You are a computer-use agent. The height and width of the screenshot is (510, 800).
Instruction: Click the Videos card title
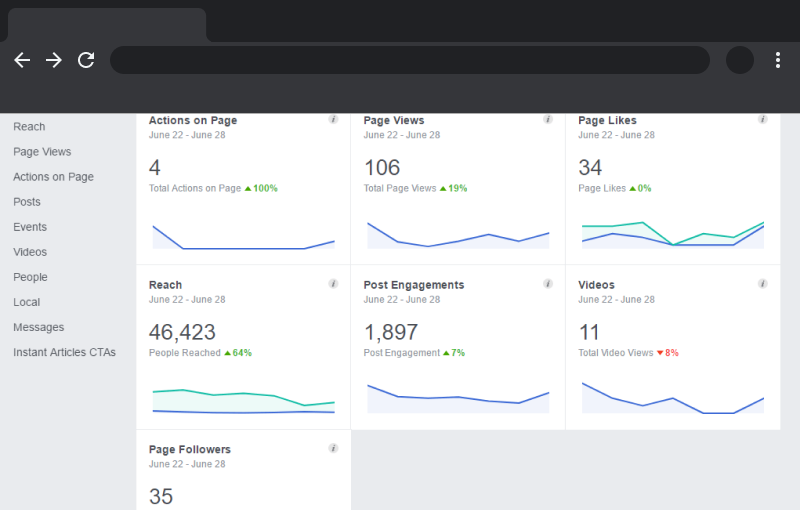(596, 285)
